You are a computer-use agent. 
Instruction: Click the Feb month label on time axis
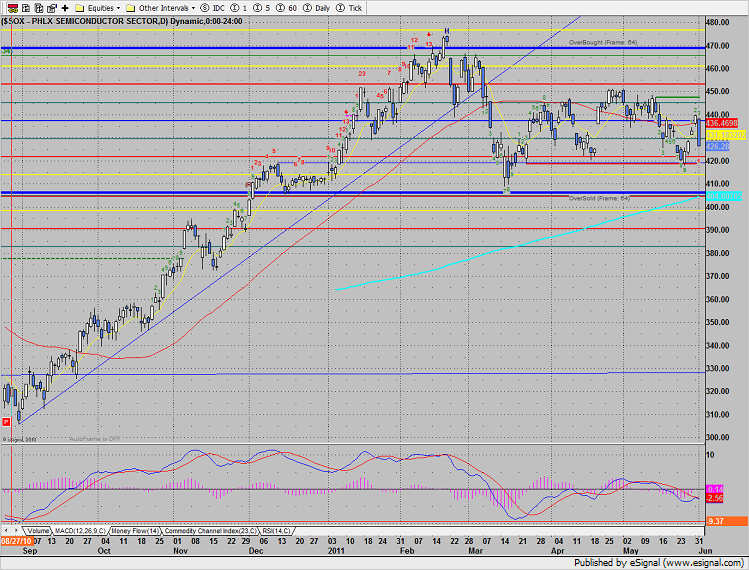pyautogui.click(x=407, y=551)
